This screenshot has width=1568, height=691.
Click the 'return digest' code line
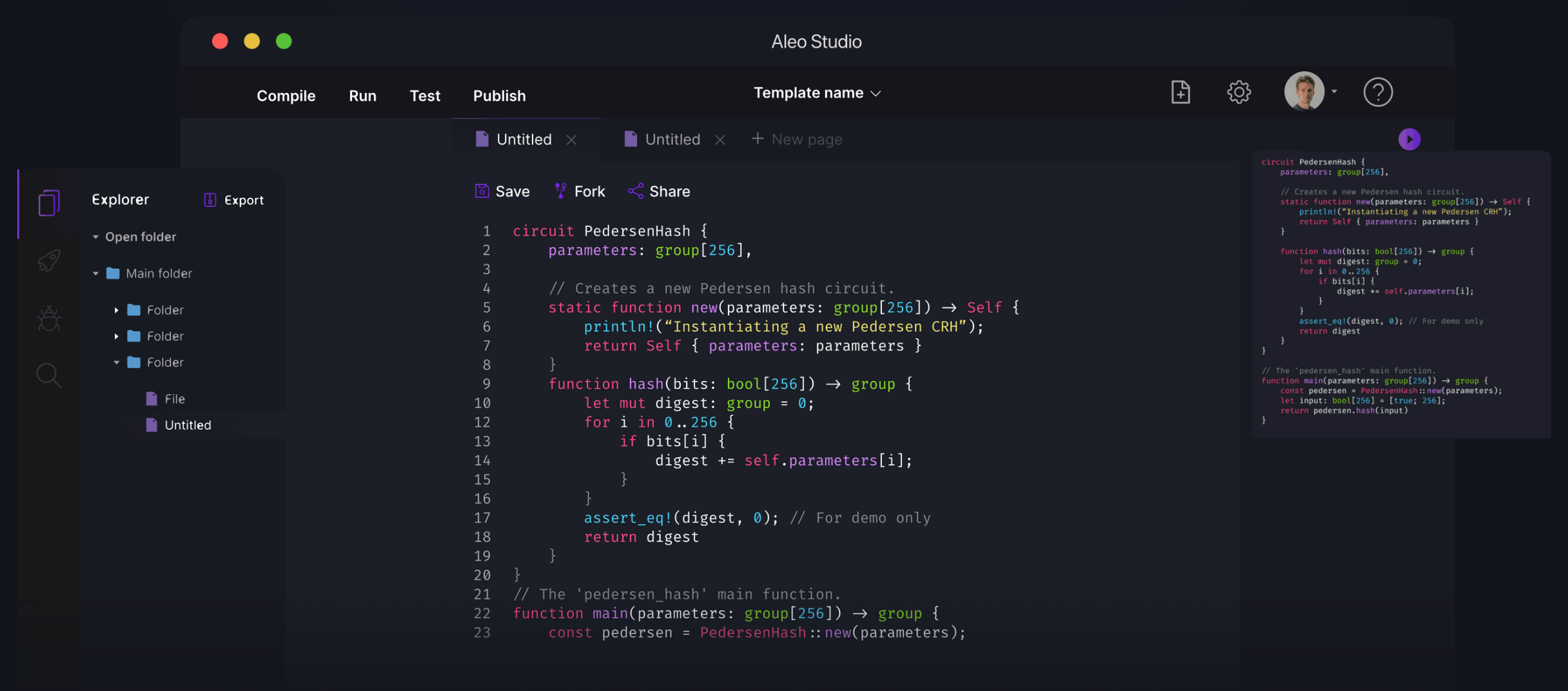(641, 537)
